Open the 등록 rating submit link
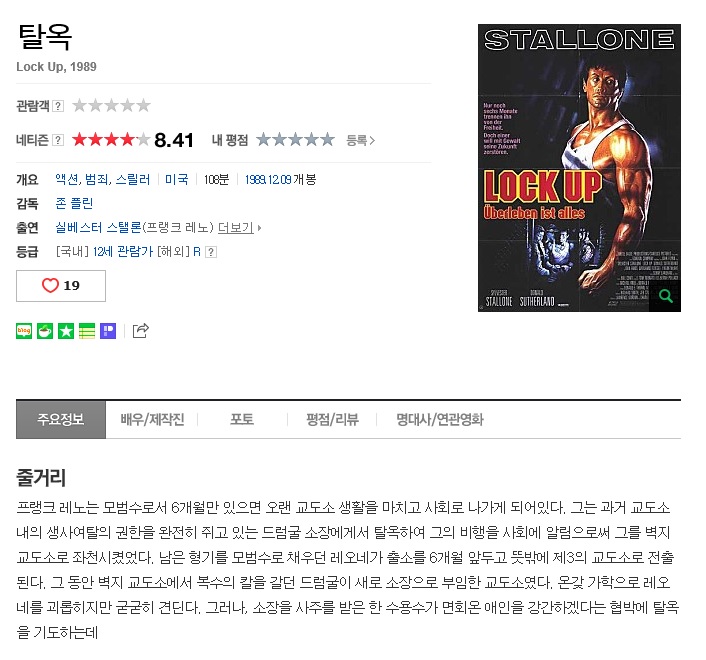Image resolution: width=706 pixels, height=660 pixels. (360, 140)
